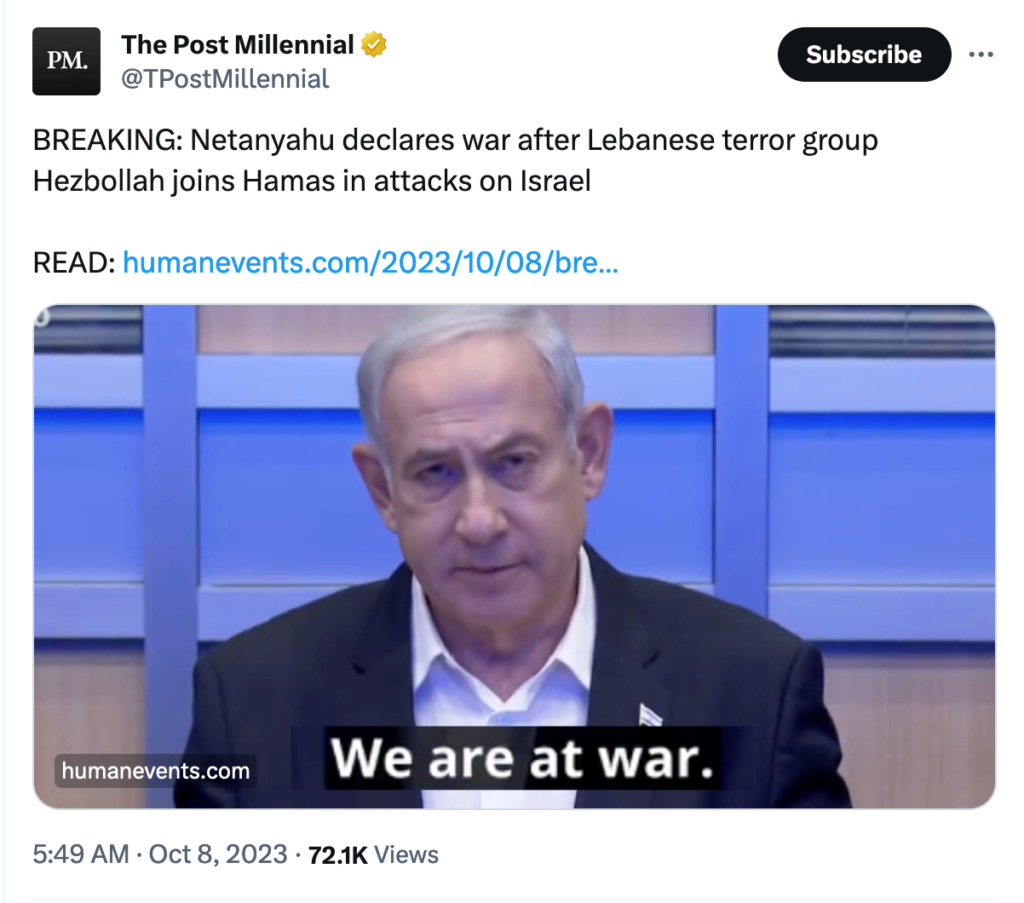Click the PM. logo text
The height and width of the screenshot is (903, 1024).
(67, 61)
